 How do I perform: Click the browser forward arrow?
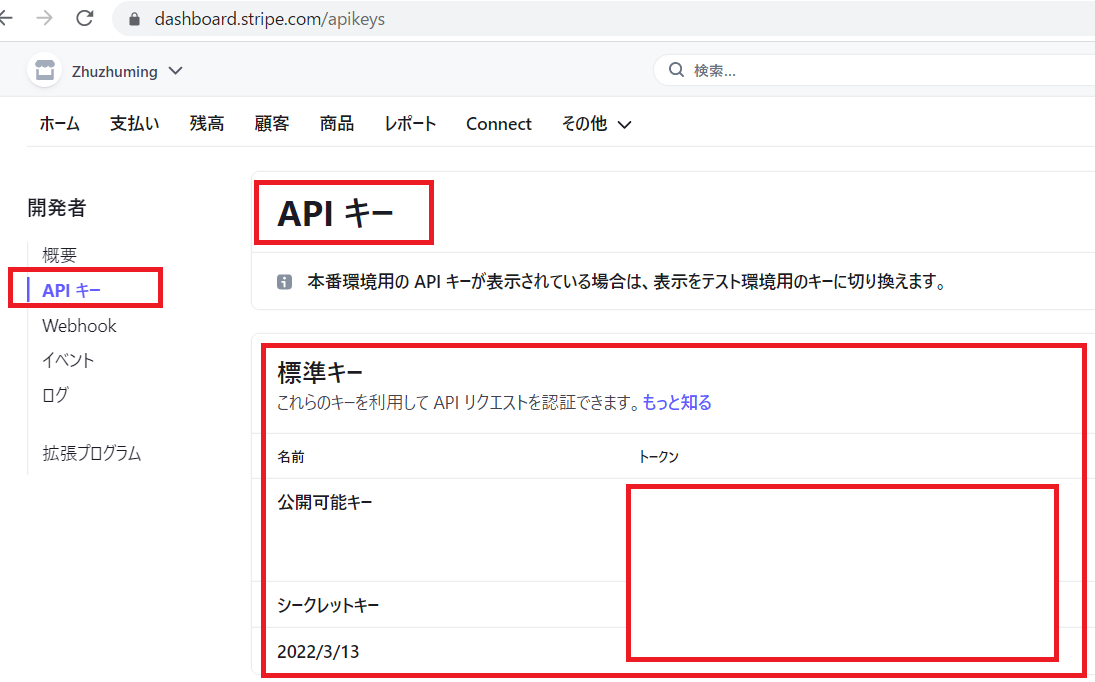click(x=44, y=18)
